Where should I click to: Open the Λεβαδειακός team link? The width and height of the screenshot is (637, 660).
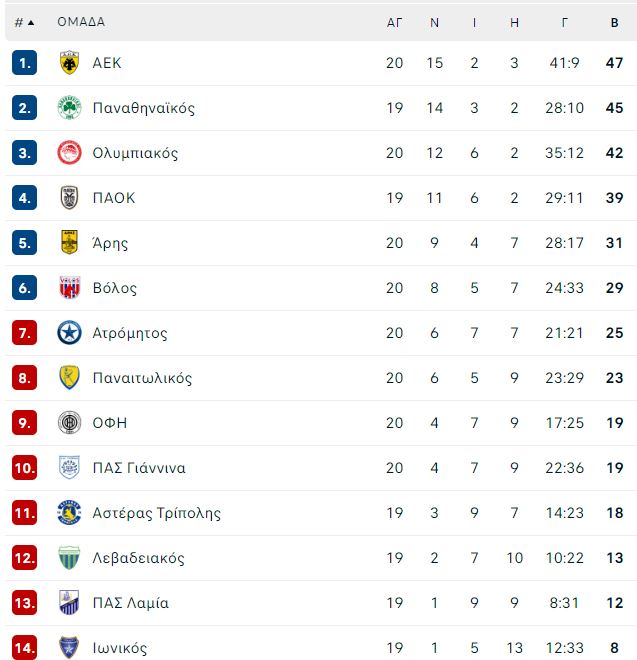coord(139,558)
